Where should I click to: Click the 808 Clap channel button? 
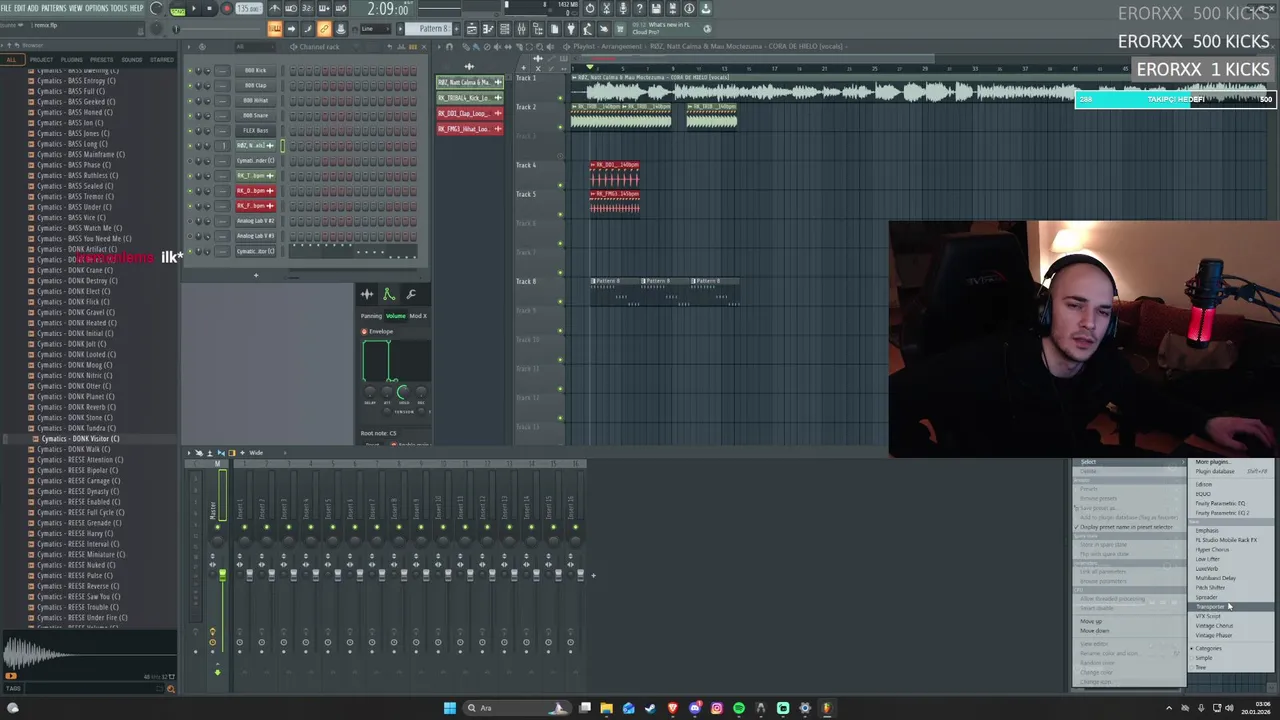[255, 86]
